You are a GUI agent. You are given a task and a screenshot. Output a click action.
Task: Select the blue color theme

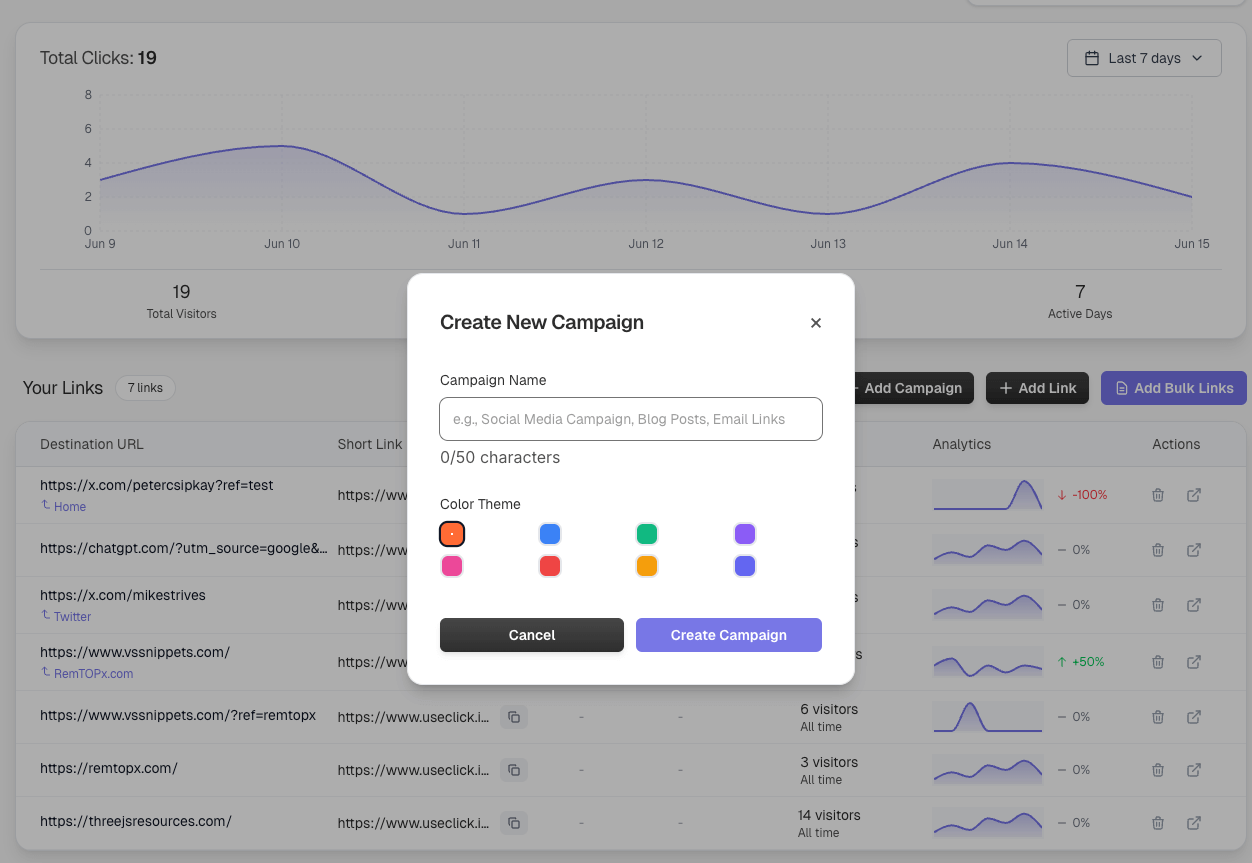(549, 534)
